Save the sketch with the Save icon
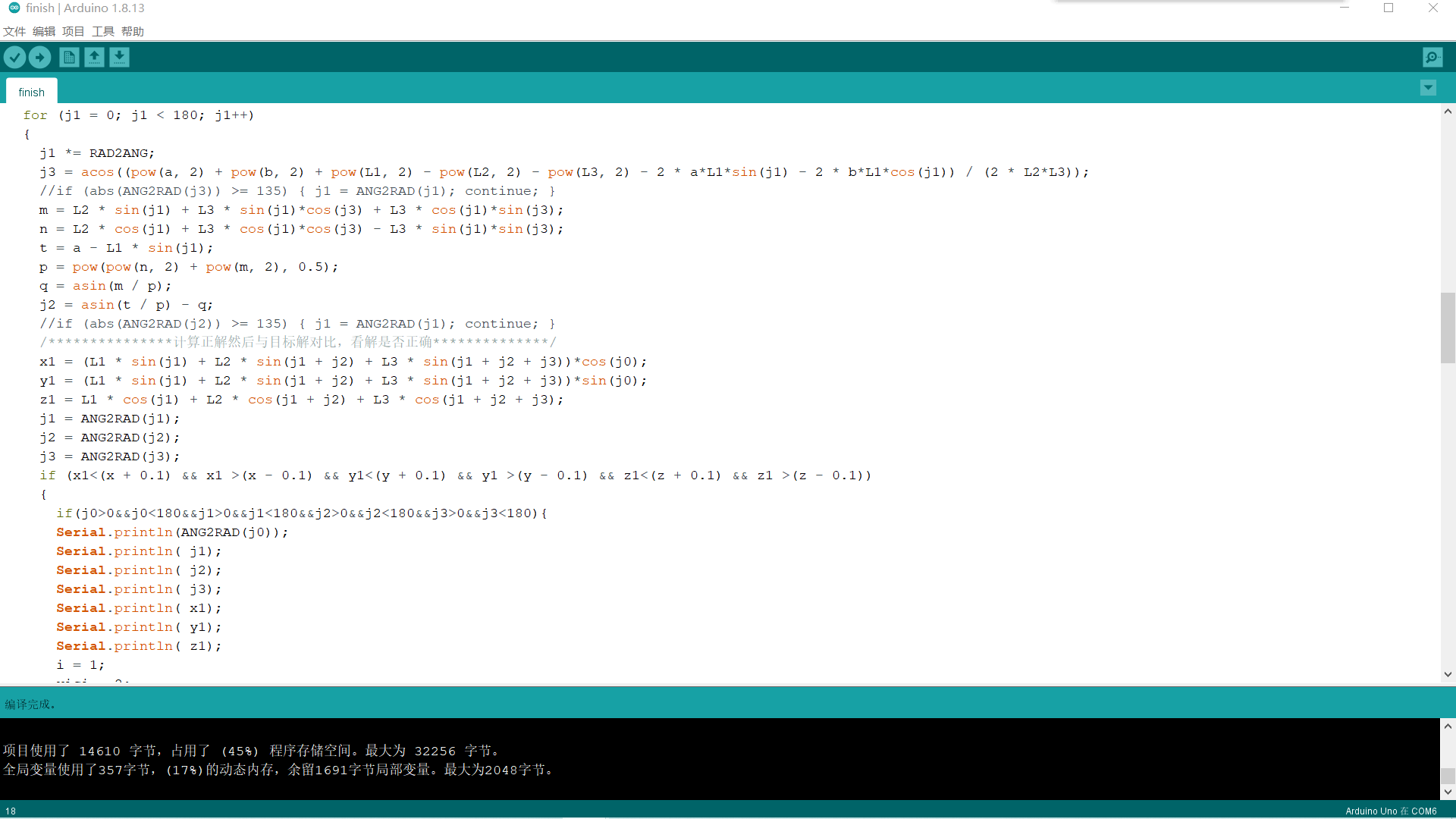 119,57
